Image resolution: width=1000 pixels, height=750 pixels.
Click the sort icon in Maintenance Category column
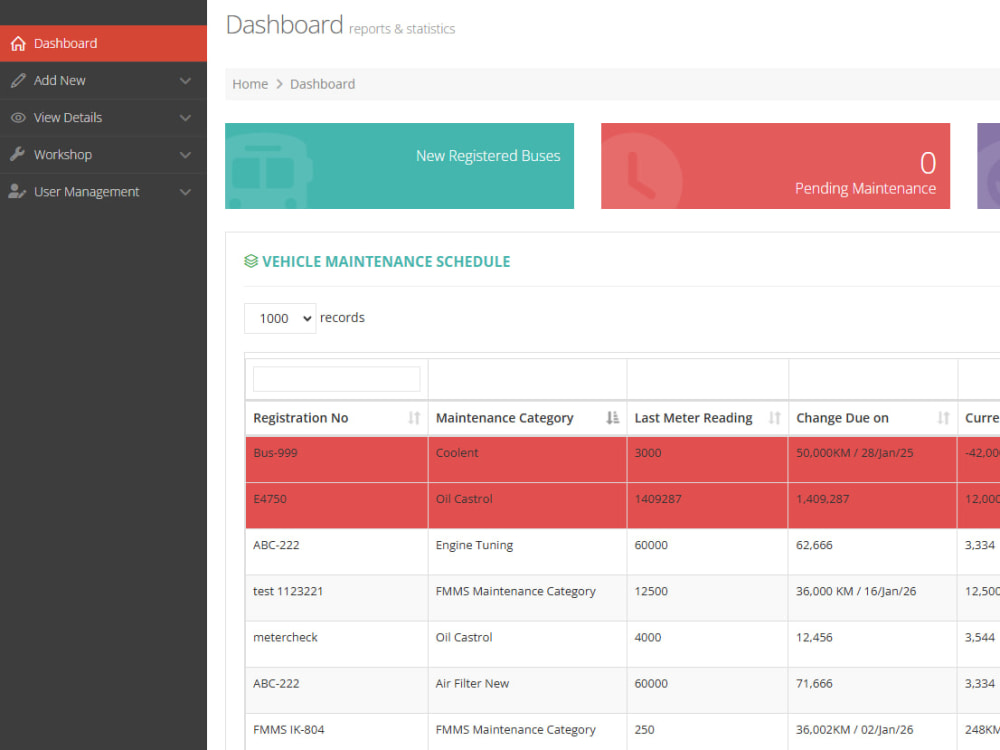click(612, 418)
